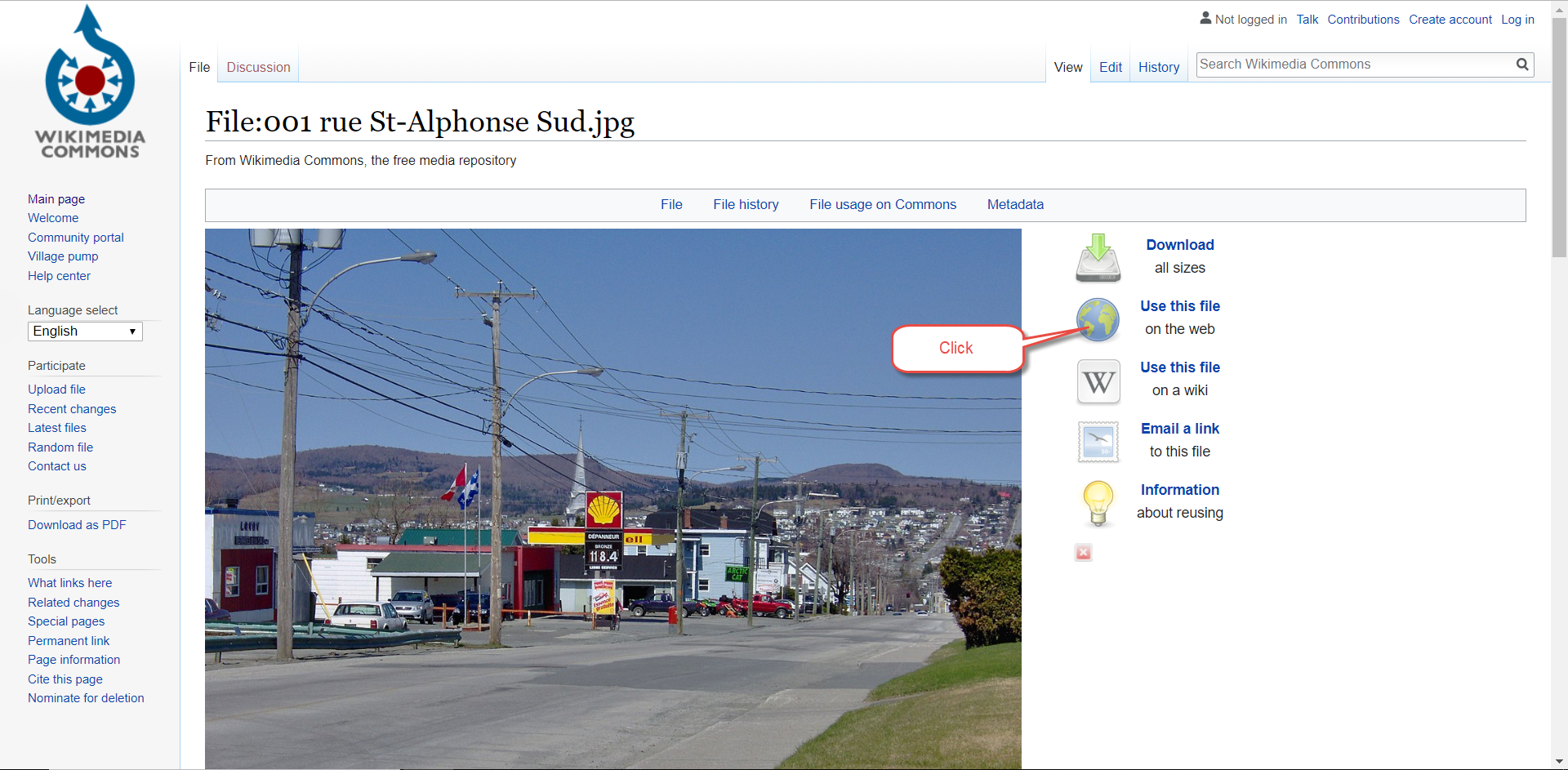Click the Wikimedia Commons logo

[89, 82]
